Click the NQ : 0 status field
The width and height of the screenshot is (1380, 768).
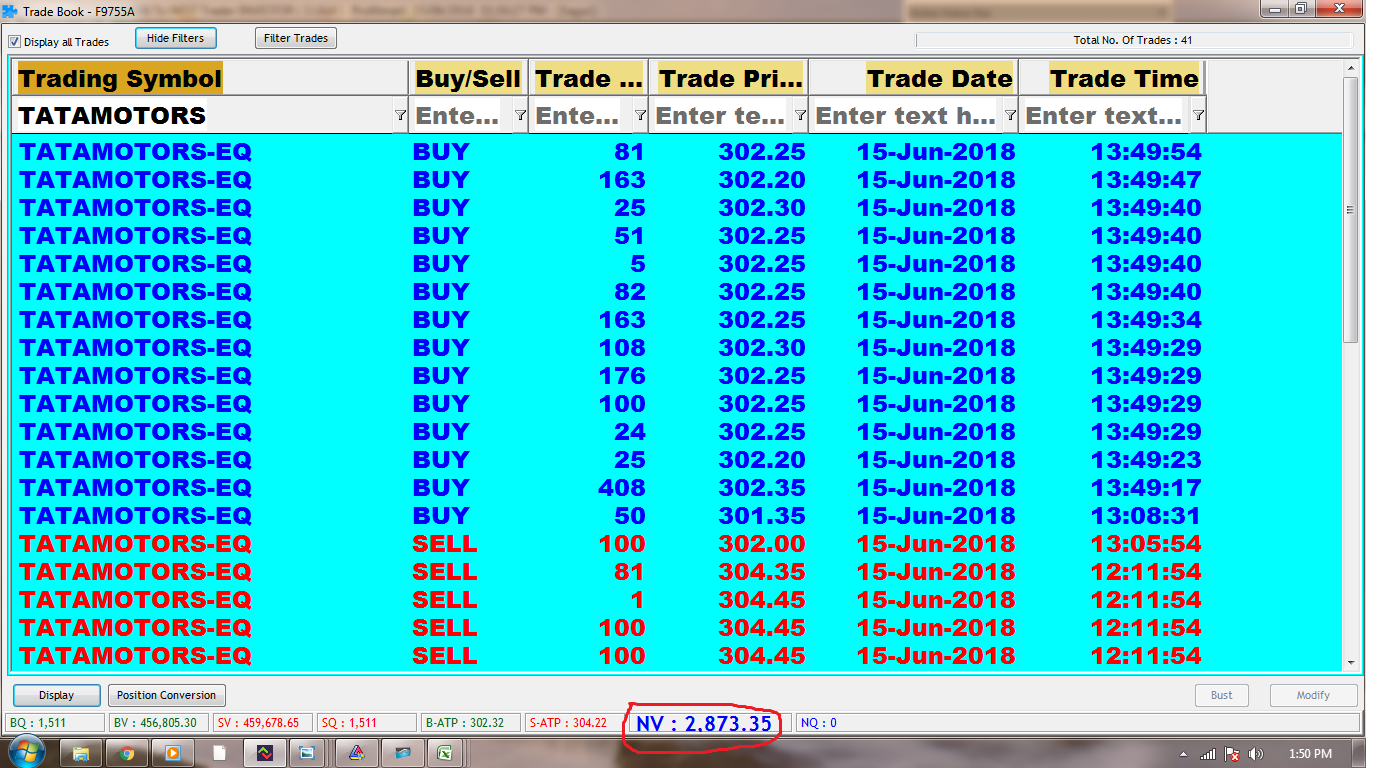point(1077,723)
